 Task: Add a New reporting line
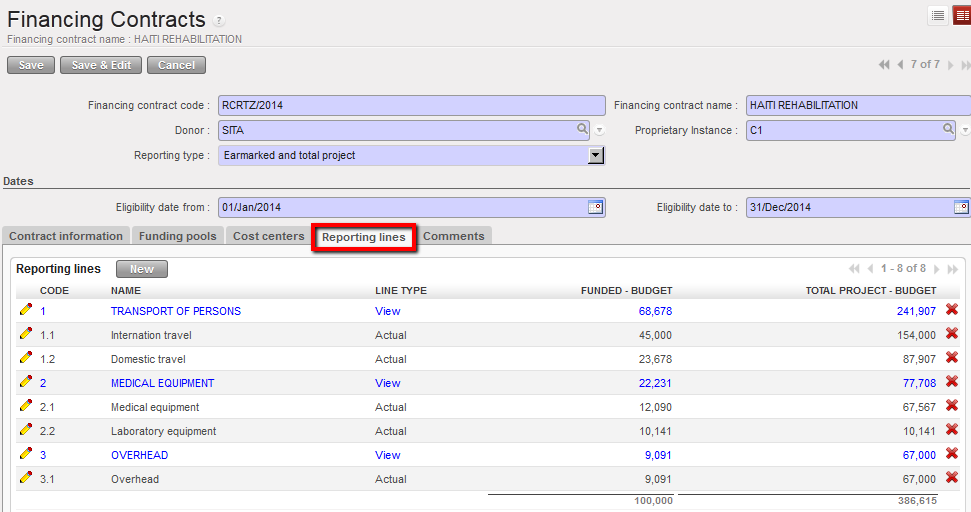[141, 269]
